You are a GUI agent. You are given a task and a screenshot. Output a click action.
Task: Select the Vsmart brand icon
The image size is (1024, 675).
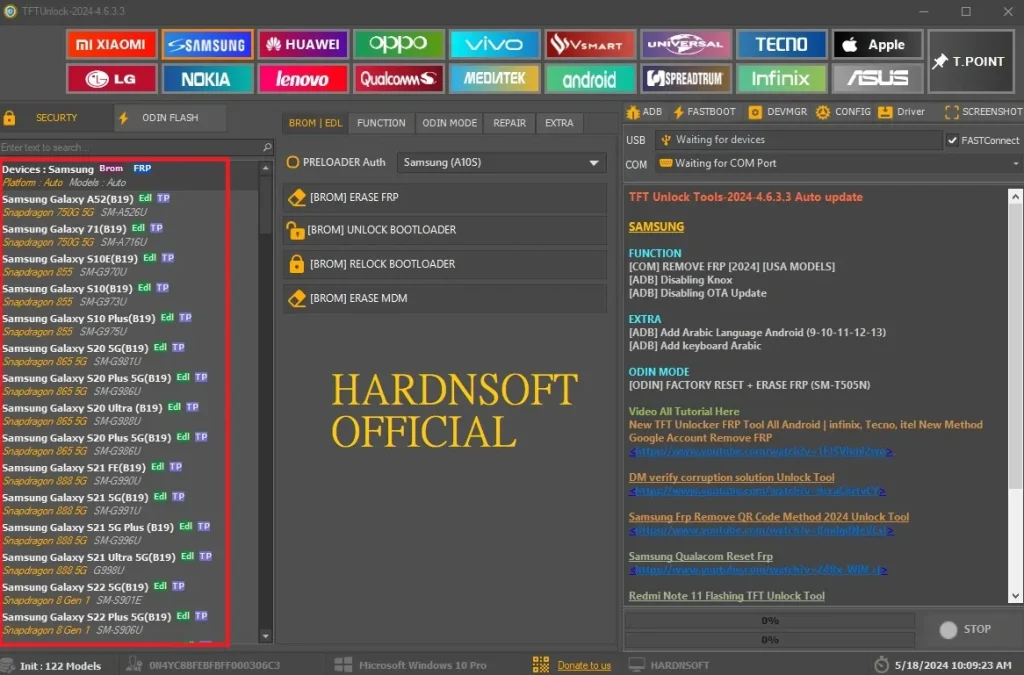click(590, 44)
